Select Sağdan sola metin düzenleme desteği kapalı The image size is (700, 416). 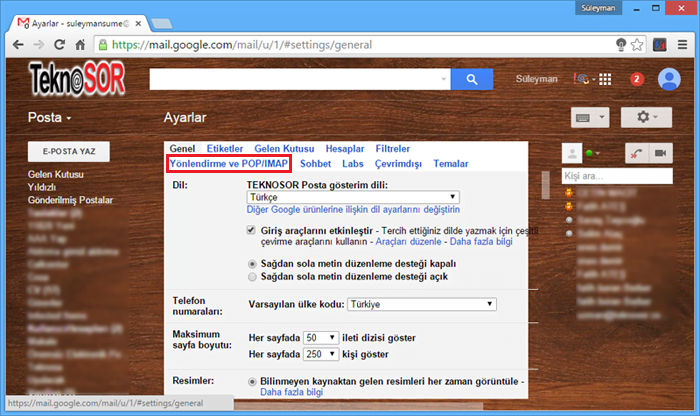[x=252, y=264]
